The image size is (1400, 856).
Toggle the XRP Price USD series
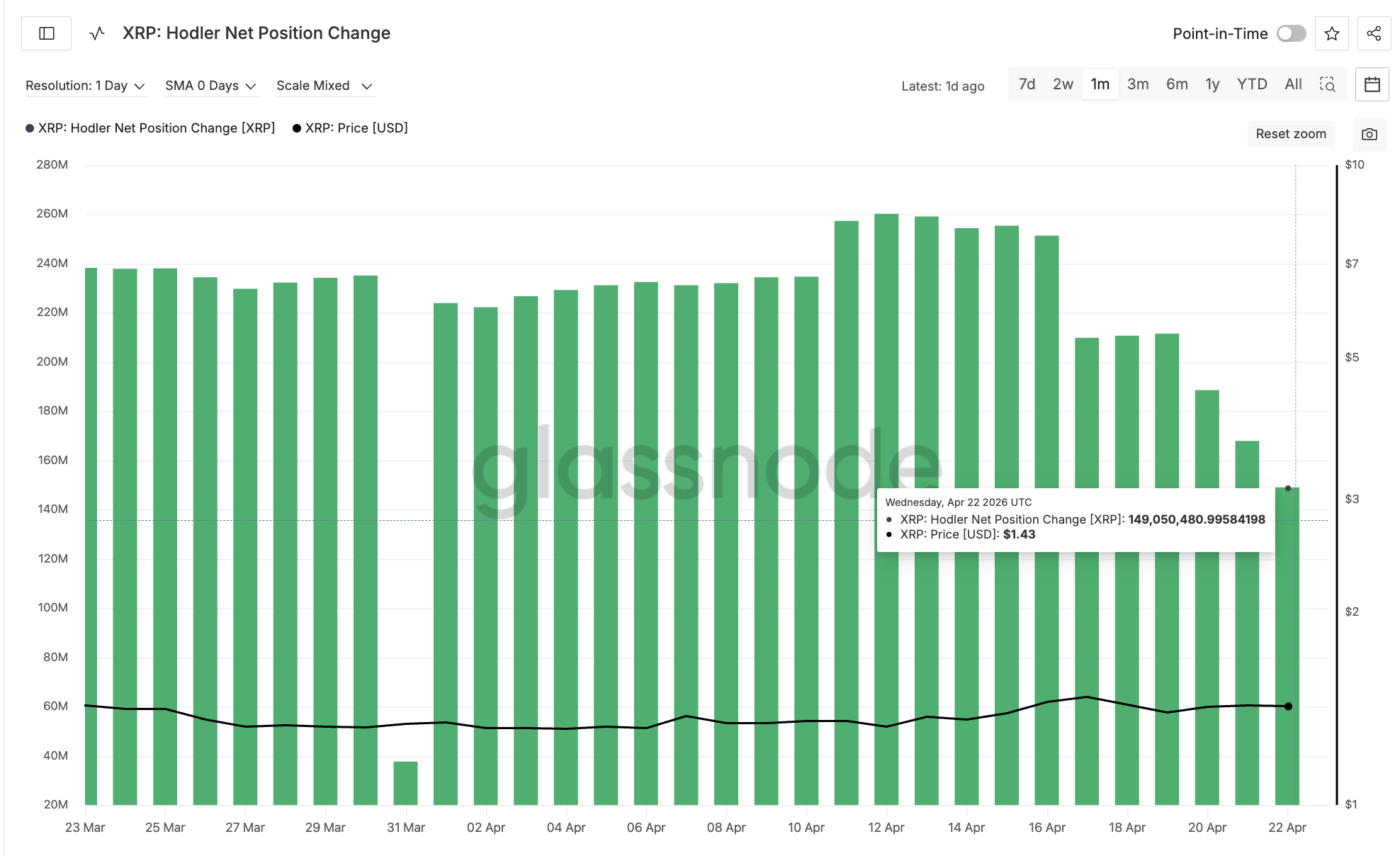coord(351,128)
